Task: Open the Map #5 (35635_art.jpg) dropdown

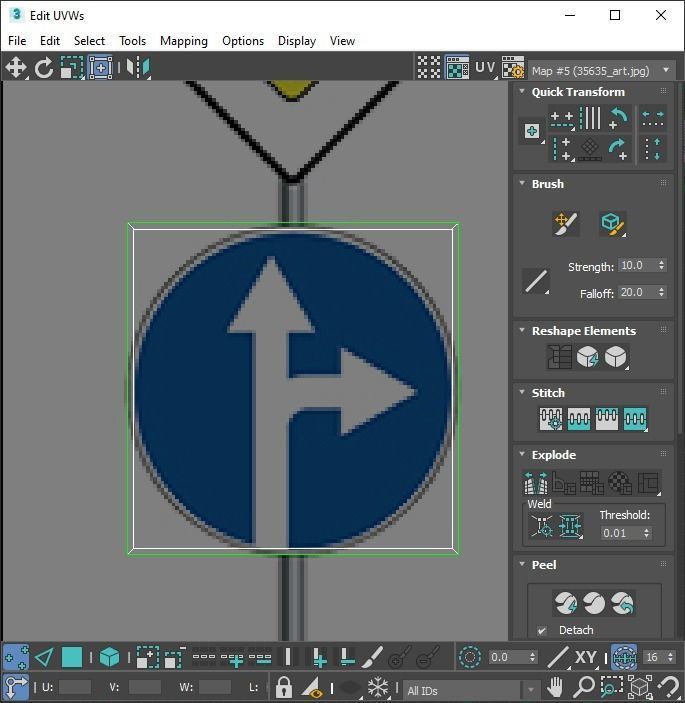Action: tap(601, 71)
